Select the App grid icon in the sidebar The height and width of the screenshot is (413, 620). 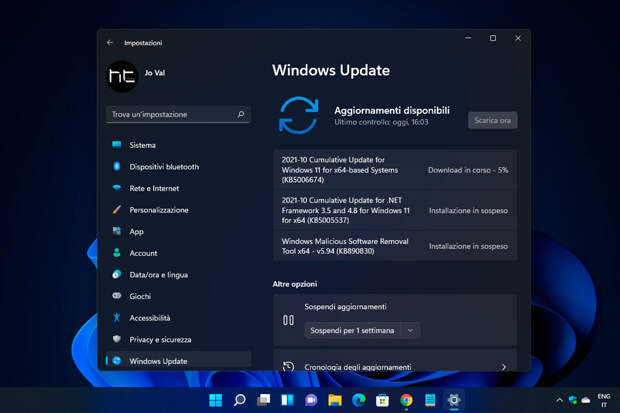(117, 231)
